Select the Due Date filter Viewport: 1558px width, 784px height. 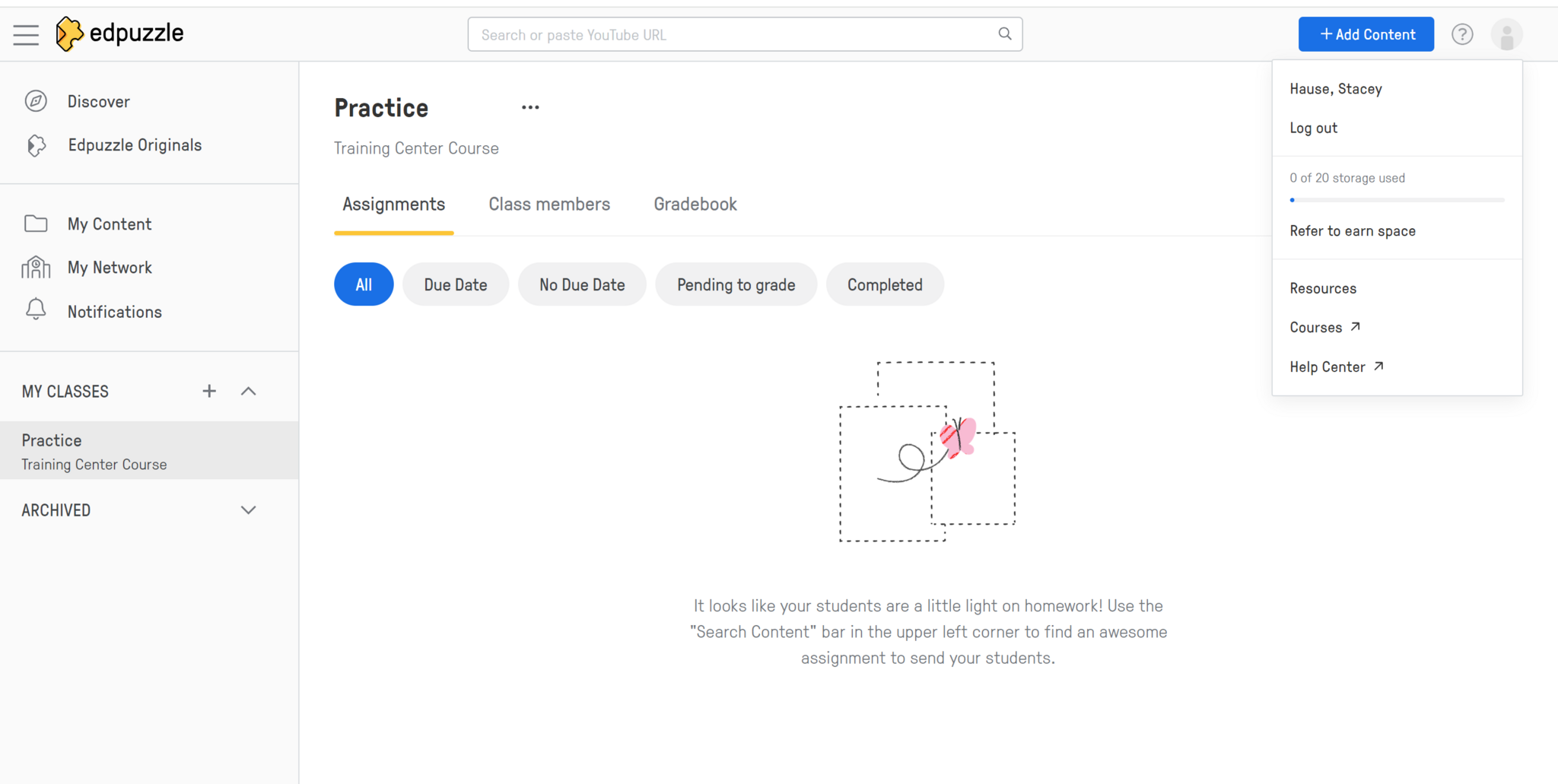pos(455,284)
